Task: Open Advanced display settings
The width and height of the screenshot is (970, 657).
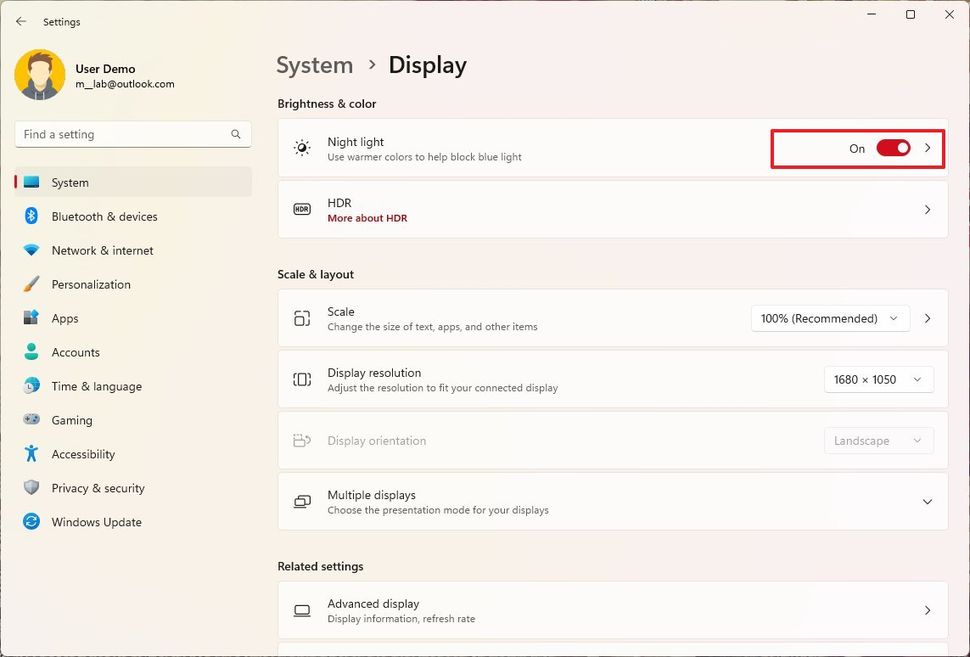Action: coord(612,610)
